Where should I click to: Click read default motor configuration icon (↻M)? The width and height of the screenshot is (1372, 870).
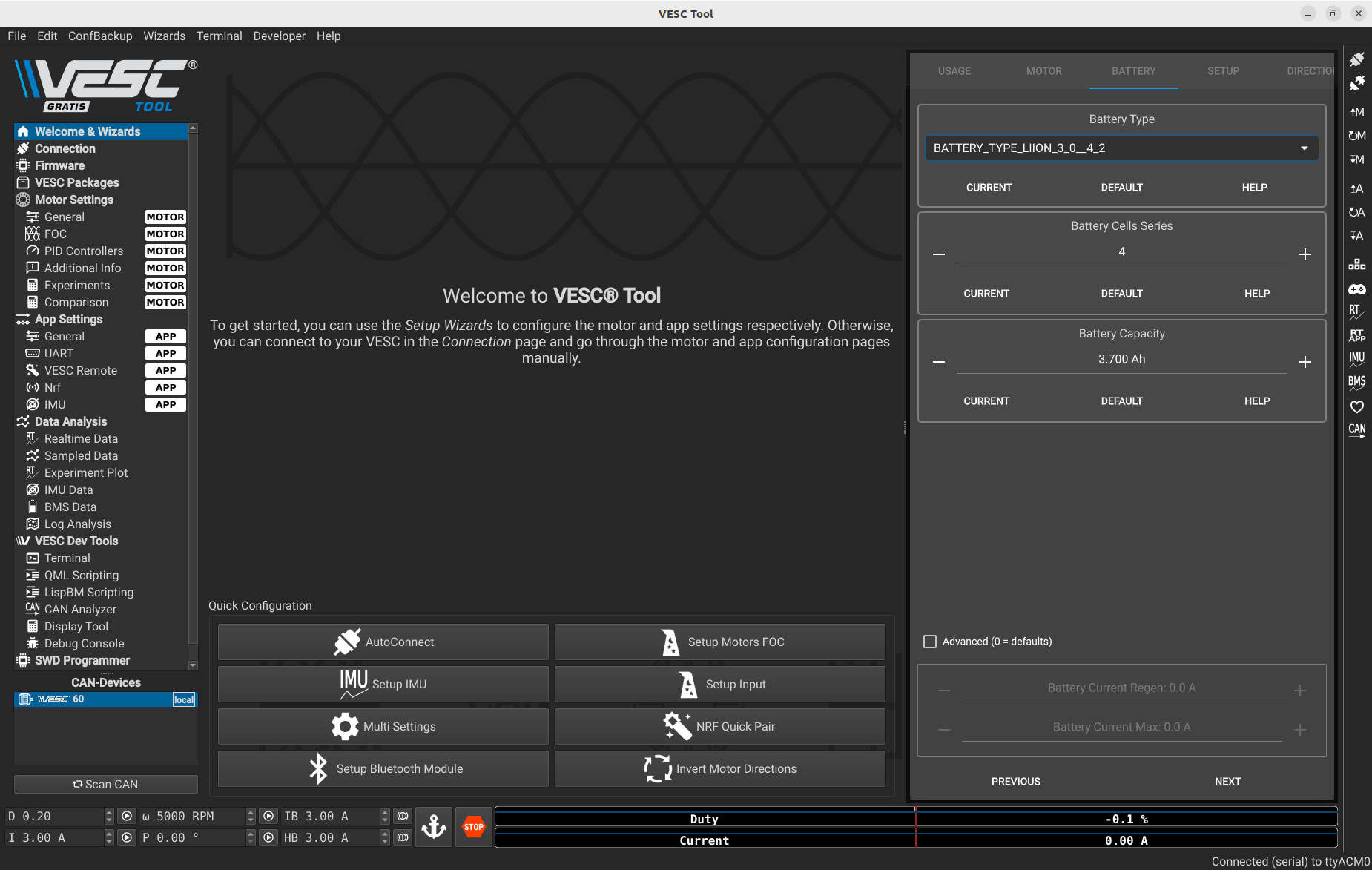tap(1357, 136)
